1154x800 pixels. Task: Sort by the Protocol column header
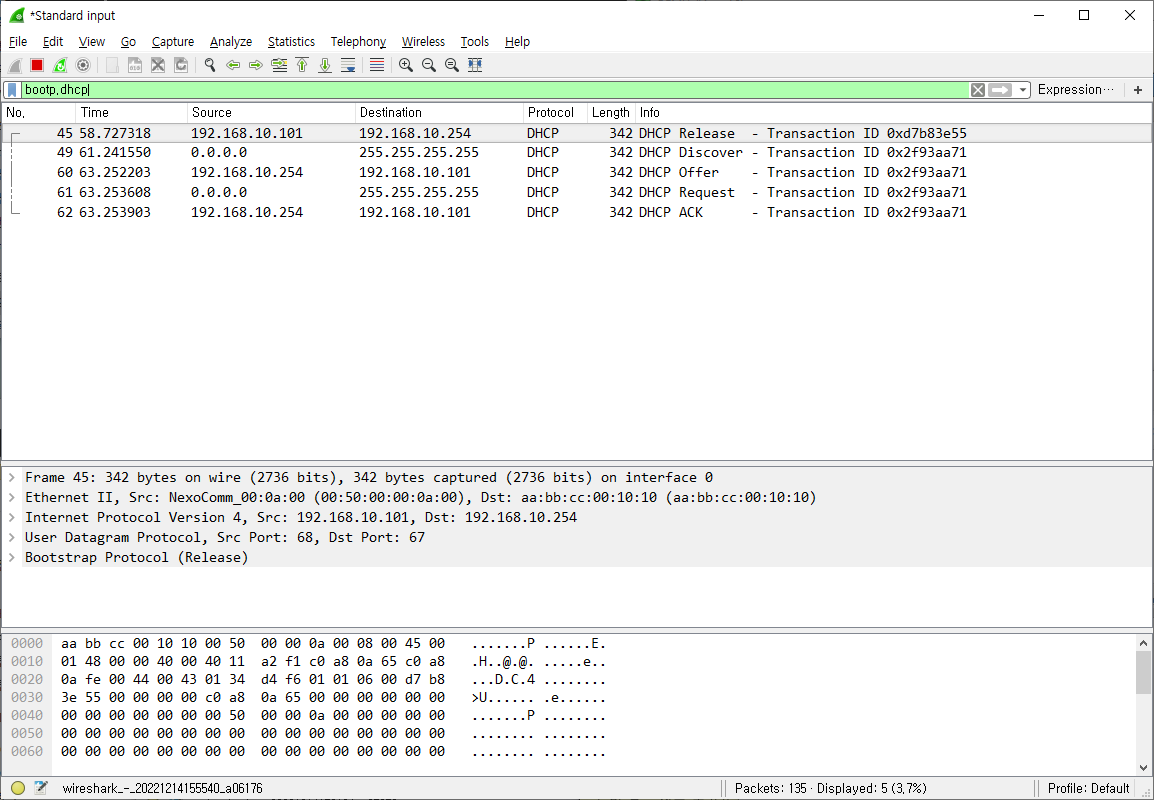click(x=555, y=113)
